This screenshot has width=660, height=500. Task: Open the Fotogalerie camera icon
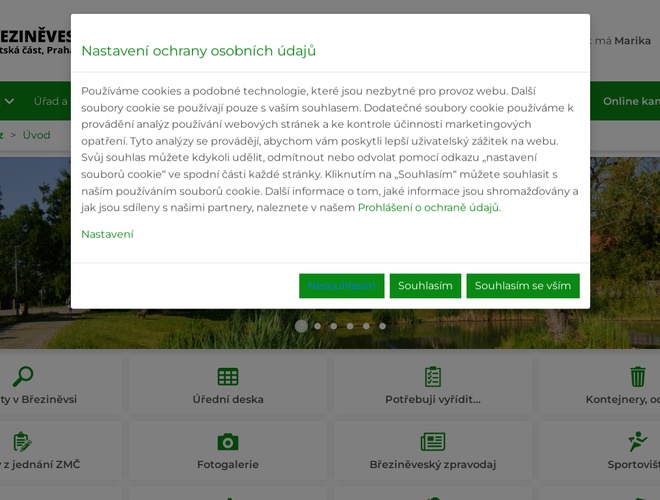[228, 442]
